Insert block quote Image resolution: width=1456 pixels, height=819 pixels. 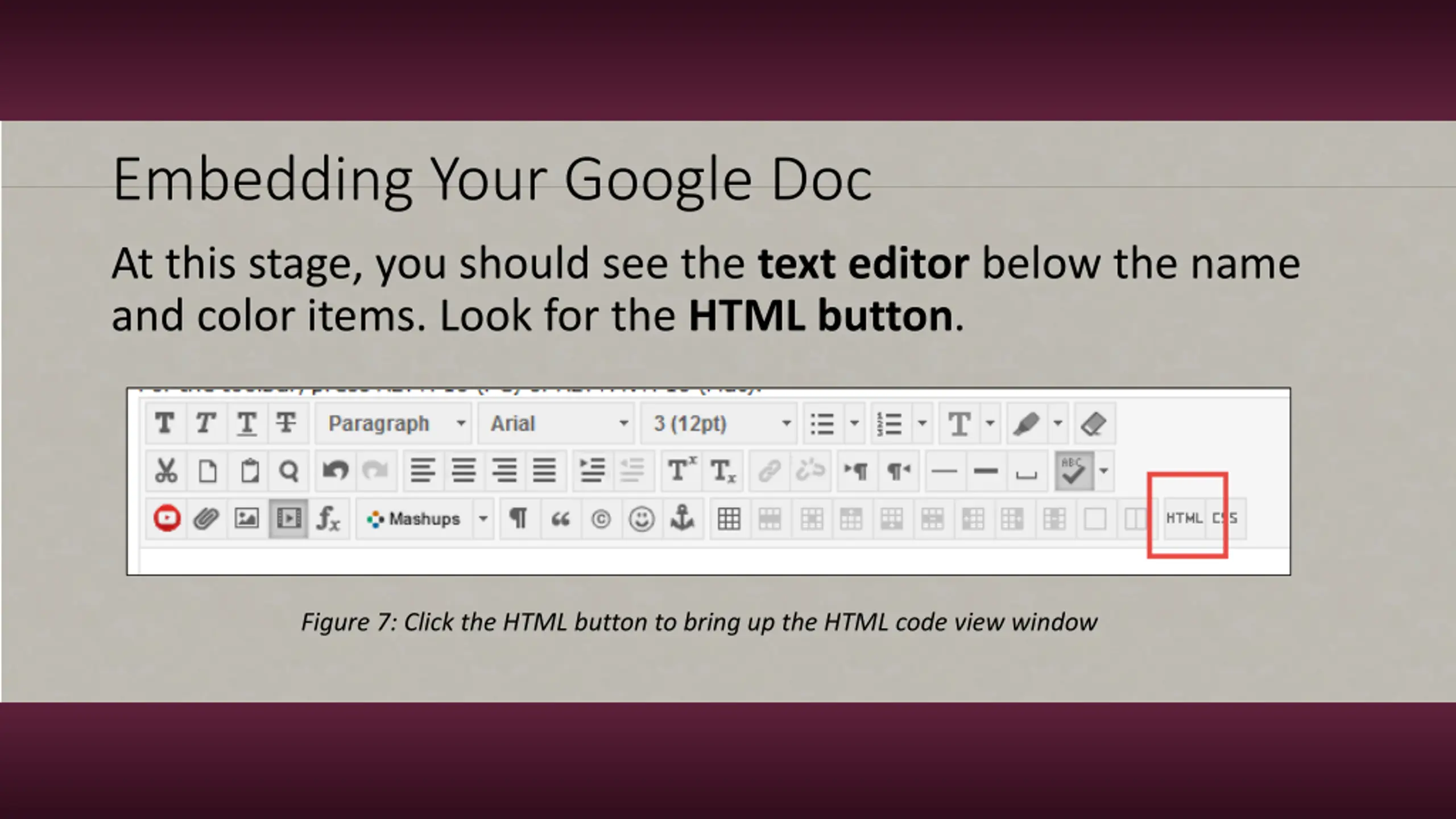pos(560,519)
